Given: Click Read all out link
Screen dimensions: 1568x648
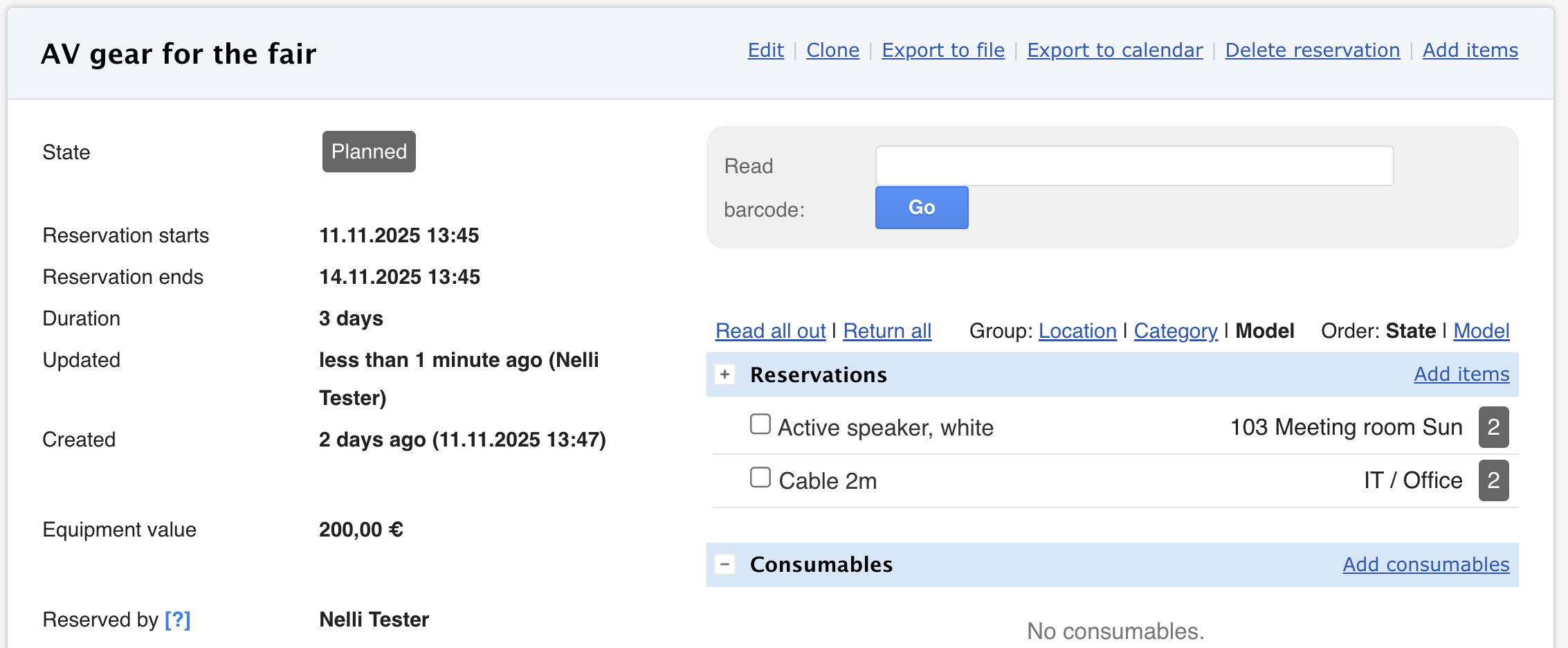Looking at the screenshot, I should point(770,331).
